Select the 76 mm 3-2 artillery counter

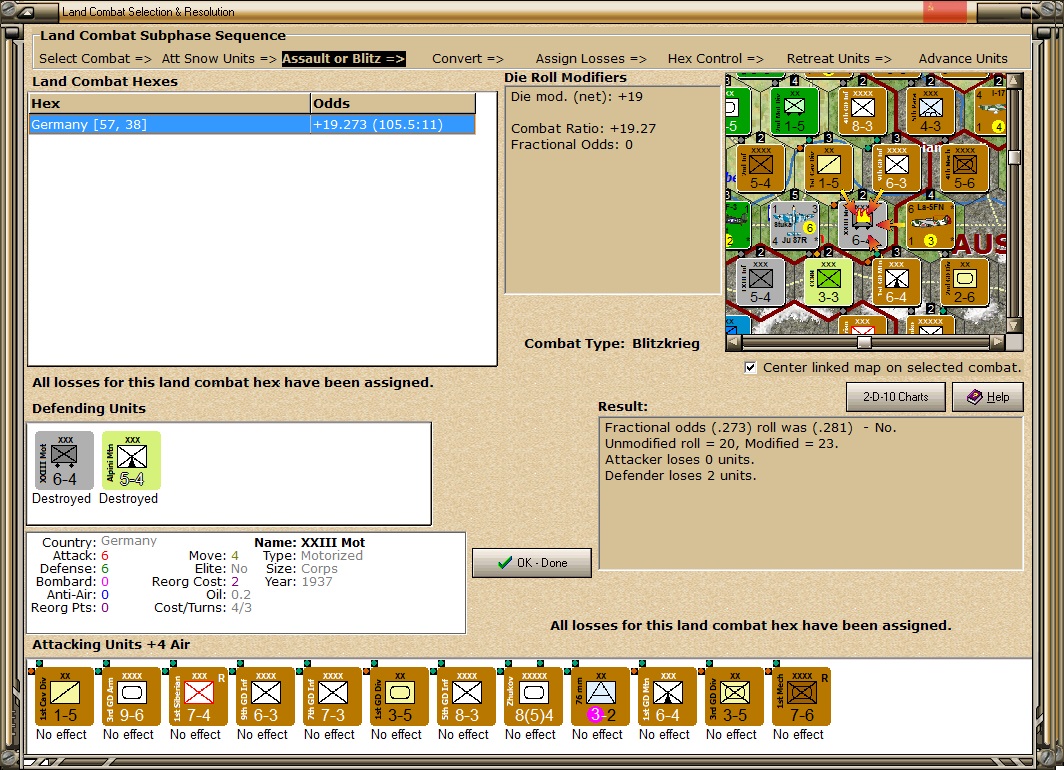point(601,696)
